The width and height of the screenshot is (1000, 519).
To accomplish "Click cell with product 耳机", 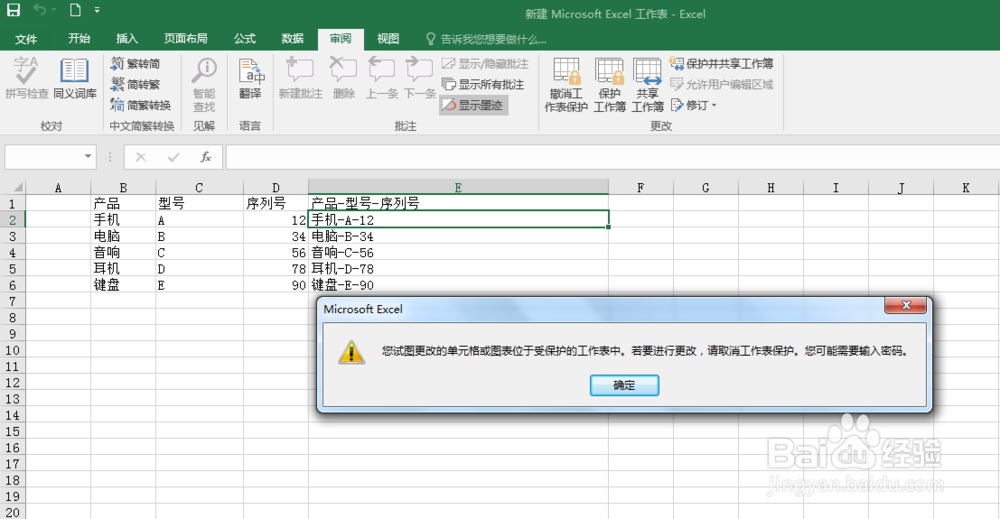I will click(x=123, y=268).
